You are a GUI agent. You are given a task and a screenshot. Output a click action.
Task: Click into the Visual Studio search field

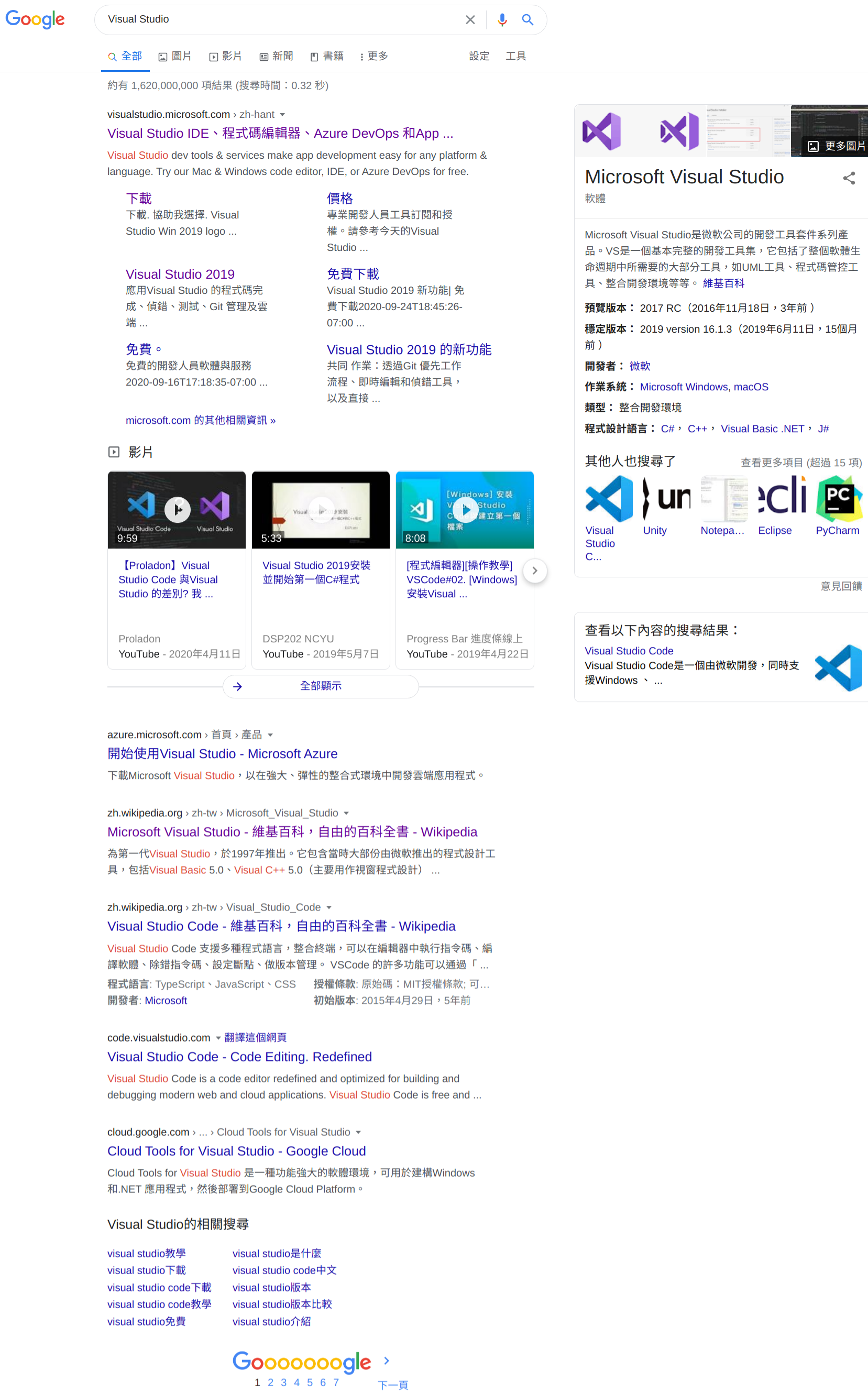pyautogui.click(x=281, y=19)
